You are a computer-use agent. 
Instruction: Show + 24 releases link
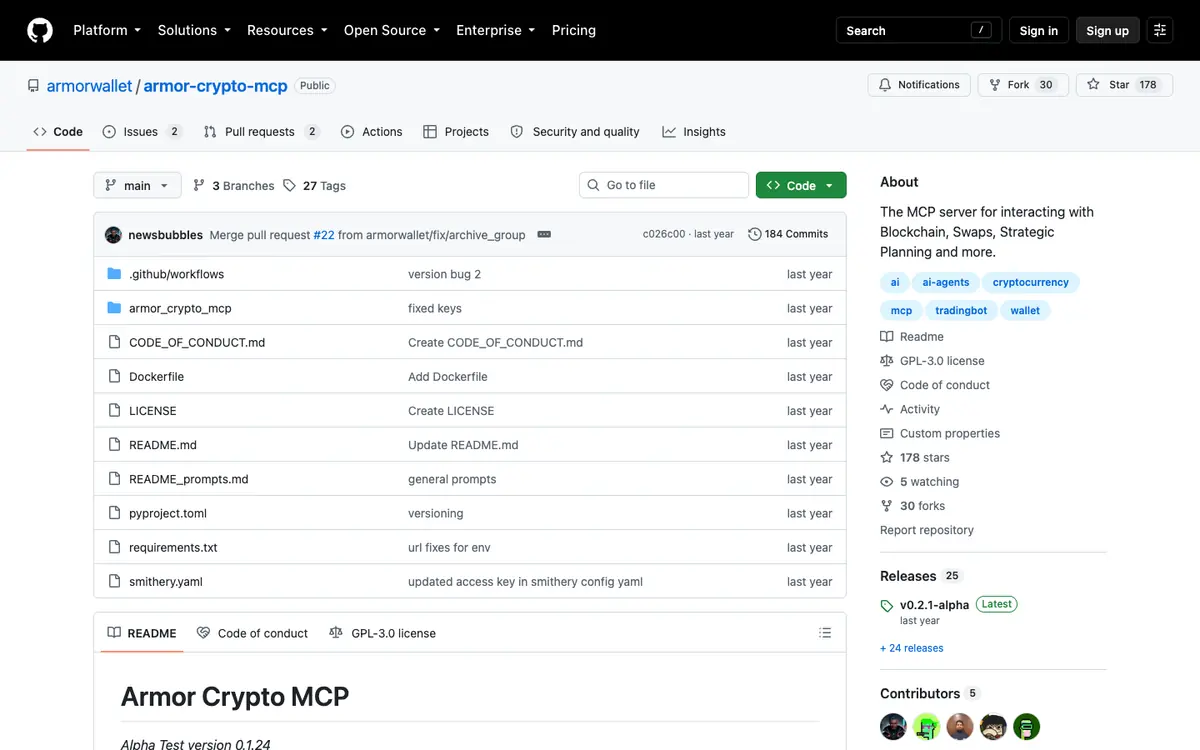click(x=912, y=648)
